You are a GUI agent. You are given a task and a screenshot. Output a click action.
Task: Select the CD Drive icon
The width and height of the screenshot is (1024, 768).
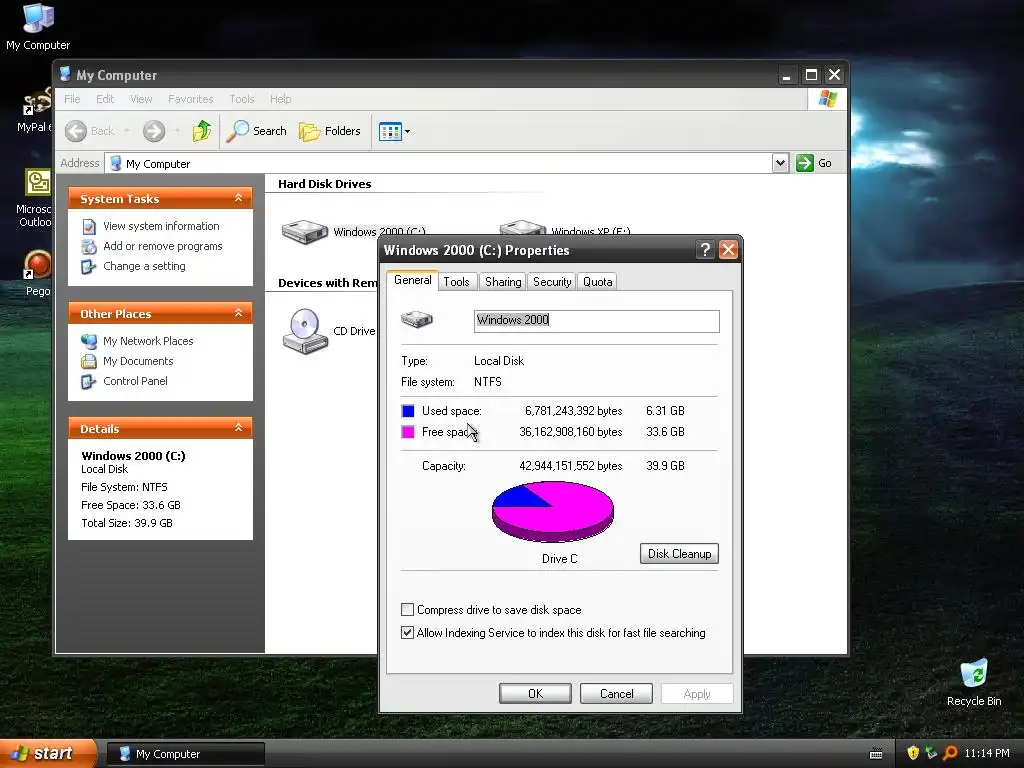pos(305,331)
